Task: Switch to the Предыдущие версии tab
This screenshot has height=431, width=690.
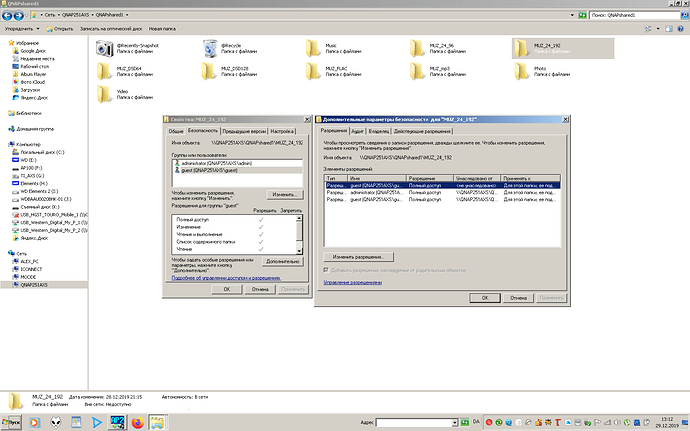Action: coord(243,131)
